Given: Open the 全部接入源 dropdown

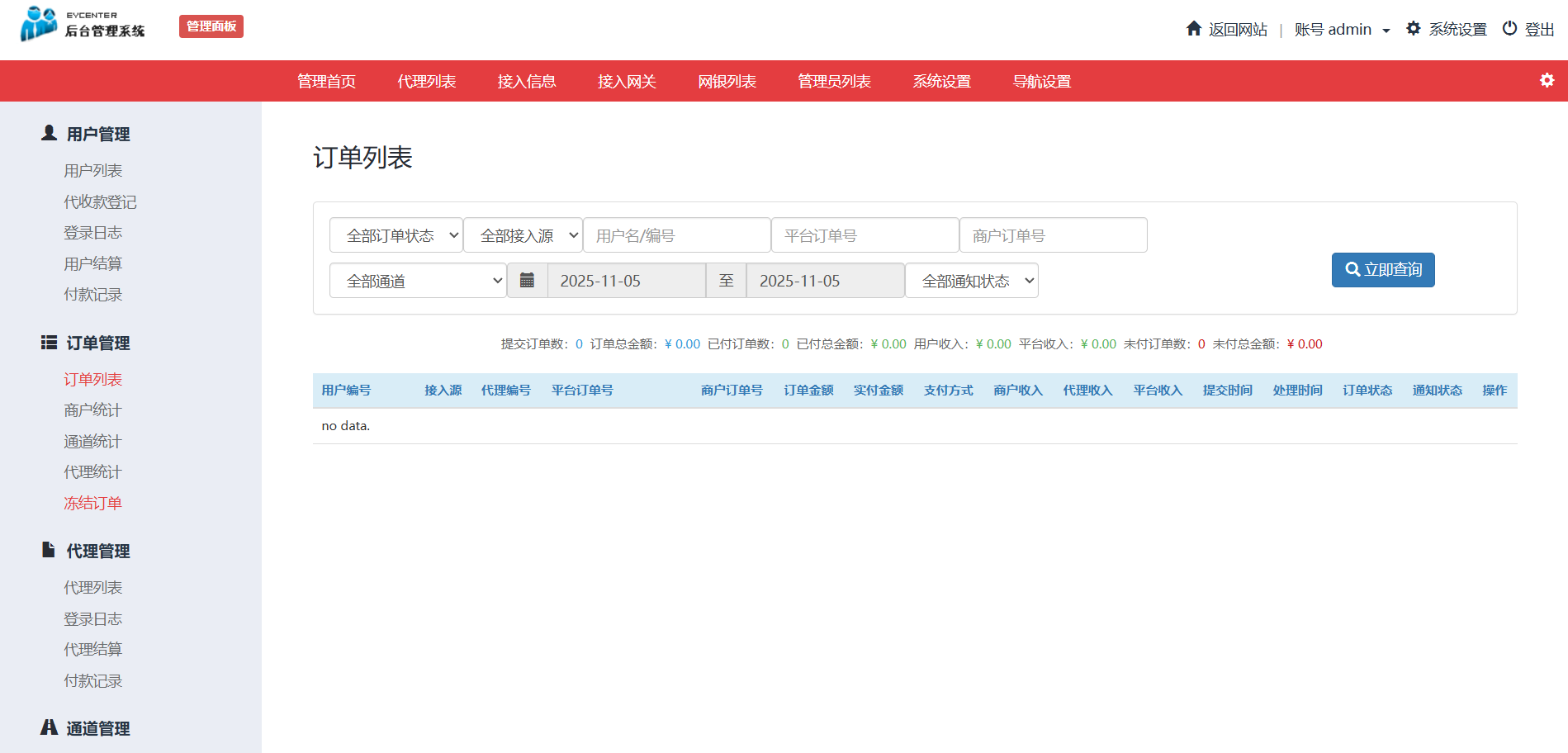Looking at the screenshot, I should [523, 235].
